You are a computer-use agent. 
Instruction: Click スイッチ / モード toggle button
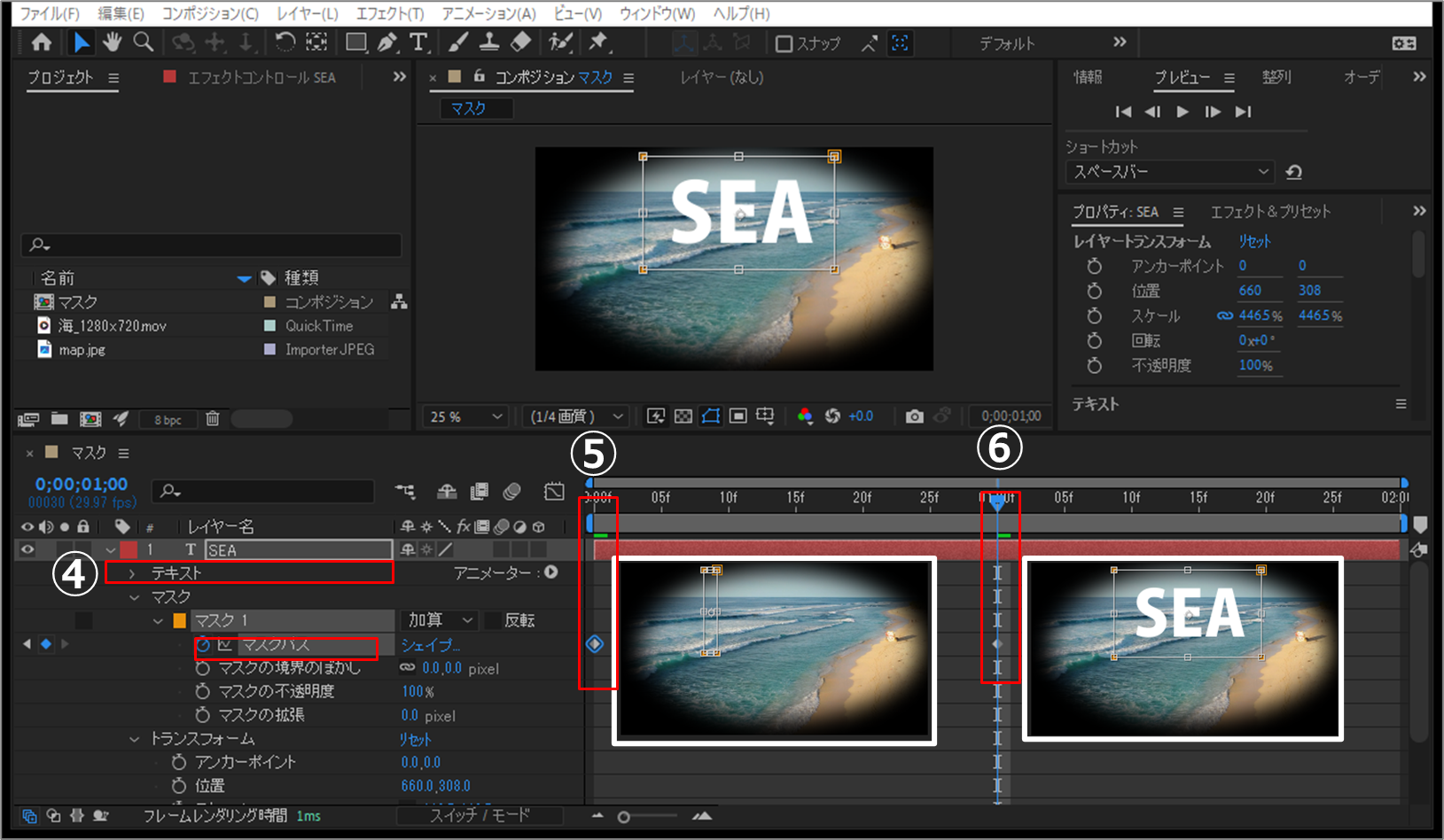click(x=480, y=815)
